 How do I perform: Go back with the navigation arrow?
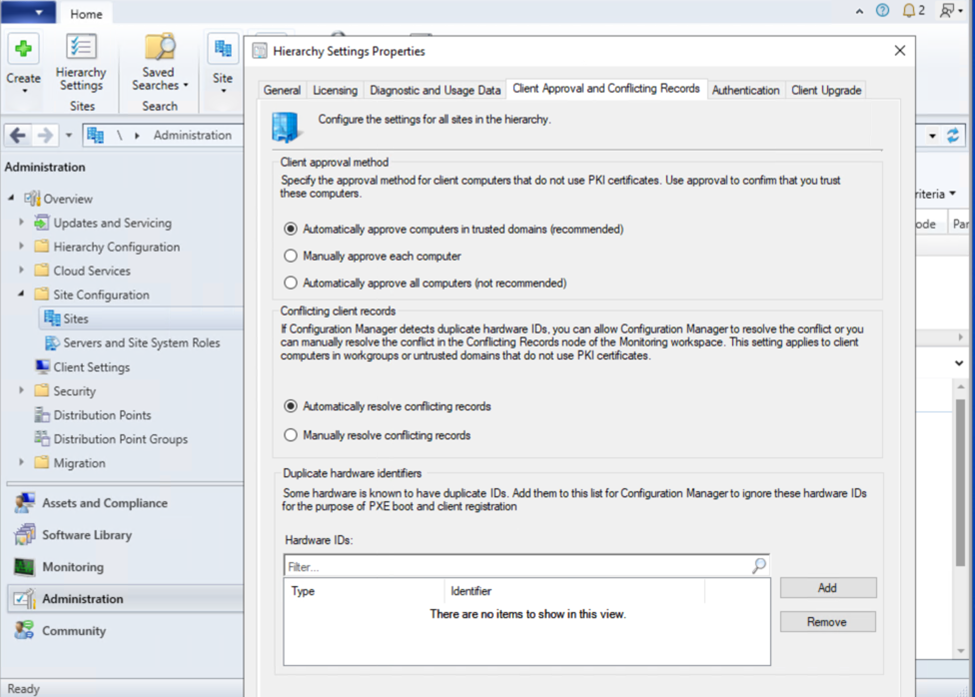point(17,135)
